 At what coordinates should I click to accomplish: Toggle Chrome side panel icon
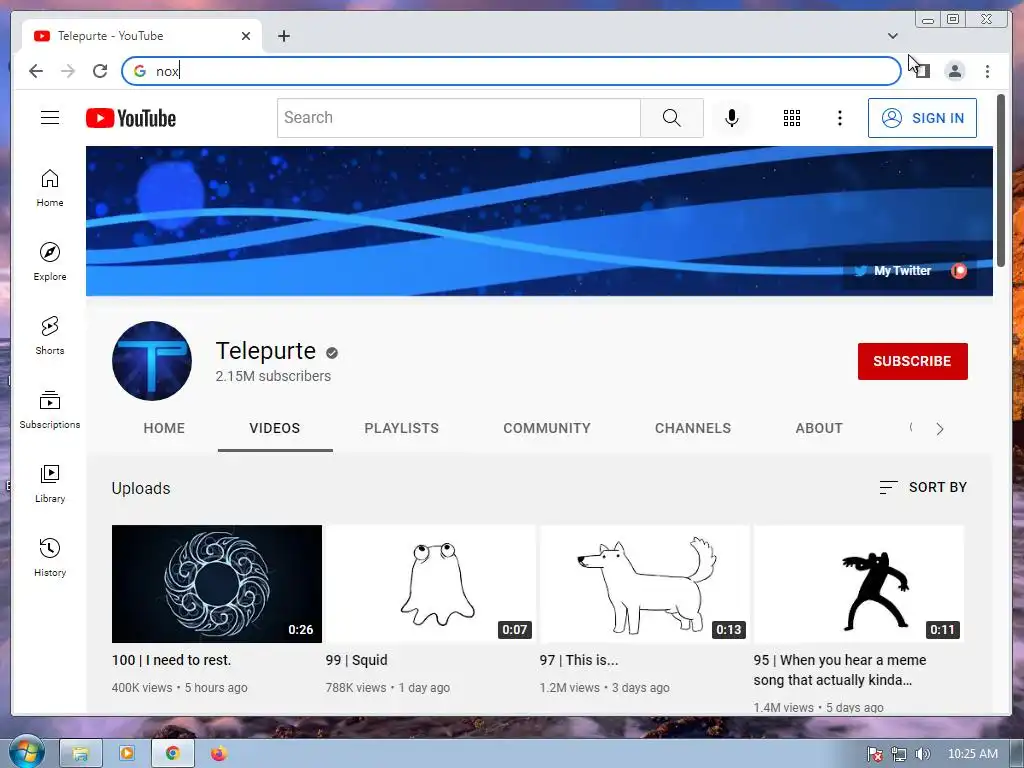pos(922,71)
